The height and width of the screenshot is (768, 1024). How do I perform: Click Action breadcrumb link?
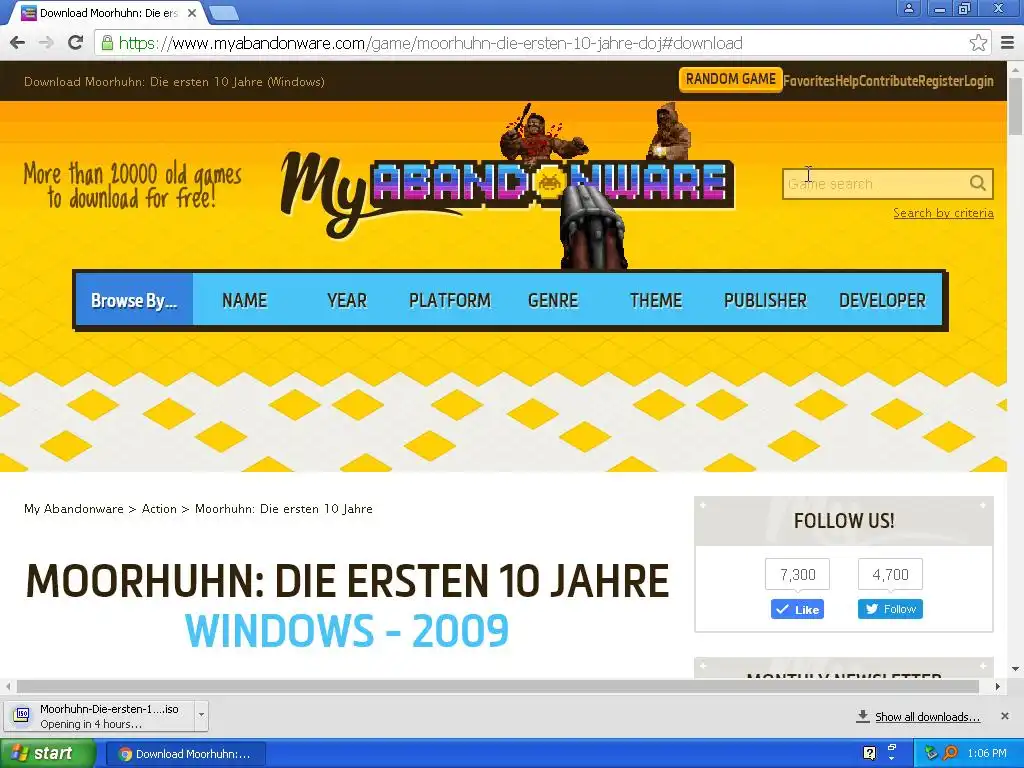[159, 509]
